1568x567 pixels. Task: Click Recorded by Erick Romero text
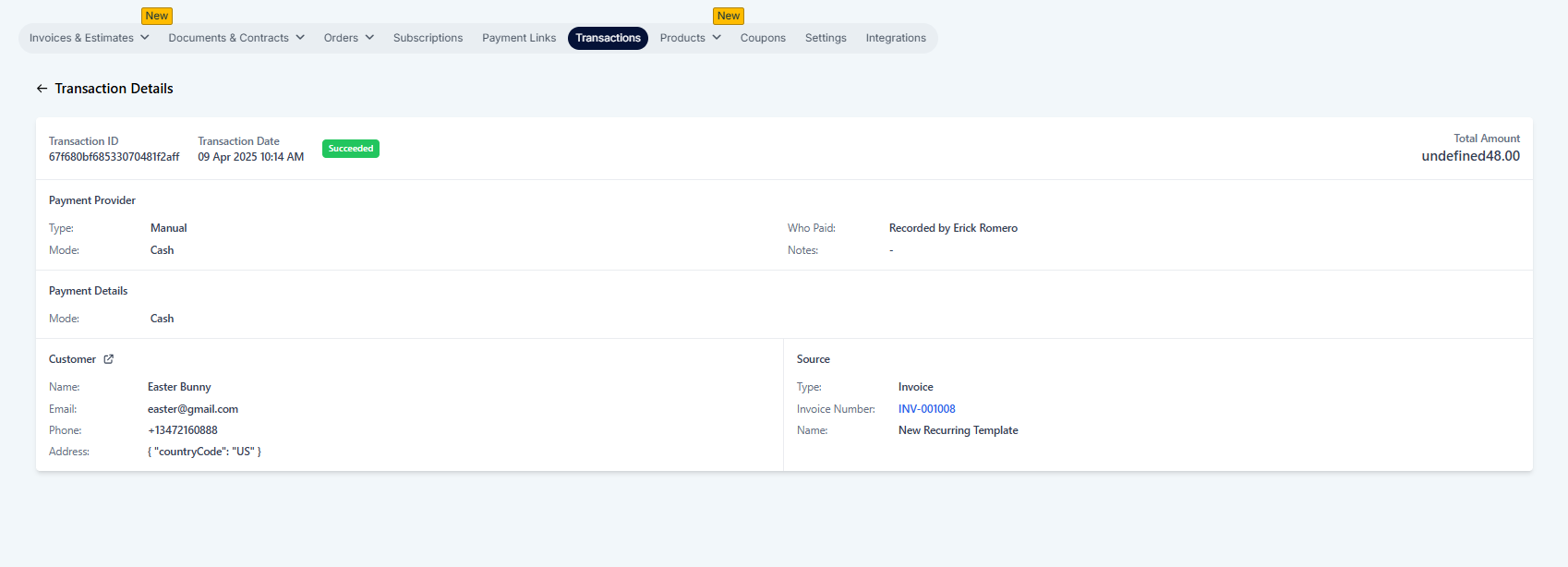click(953, 228)
